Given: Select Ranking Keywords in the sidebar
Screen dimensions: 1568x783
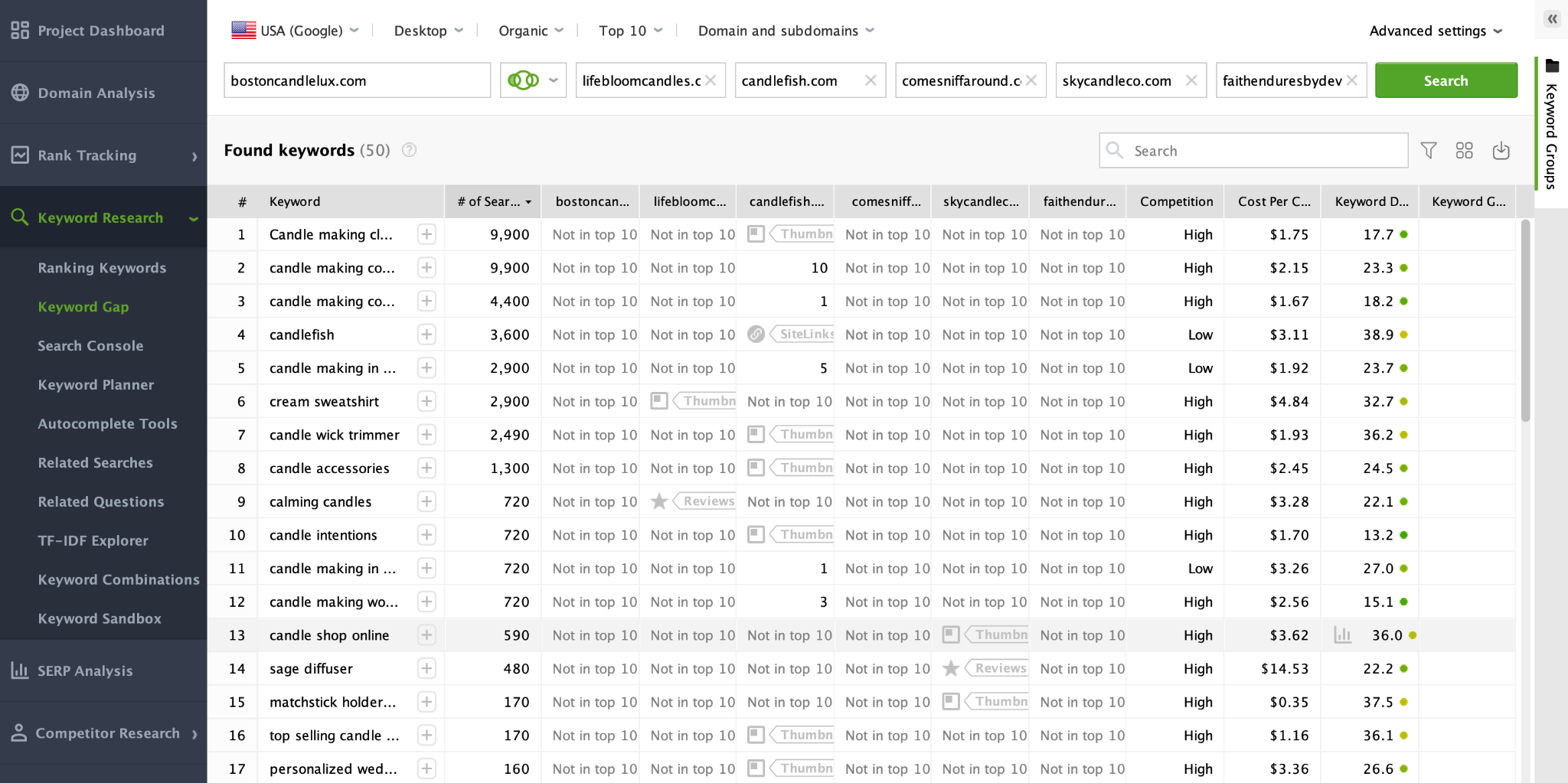Looking at the screenshot, I should pos(102,268).
